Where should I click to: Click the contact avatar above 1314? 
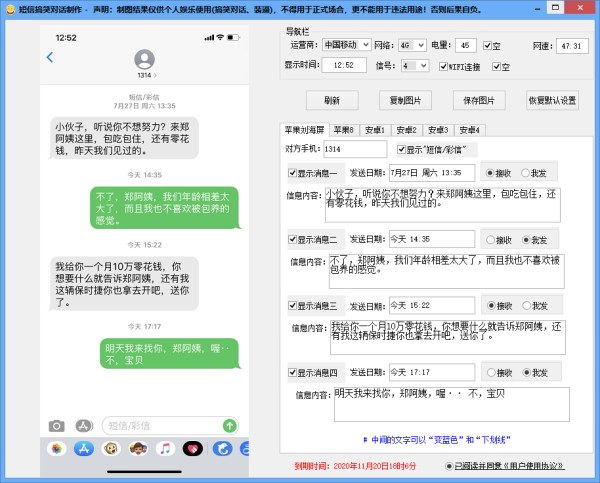pos(144,59)
